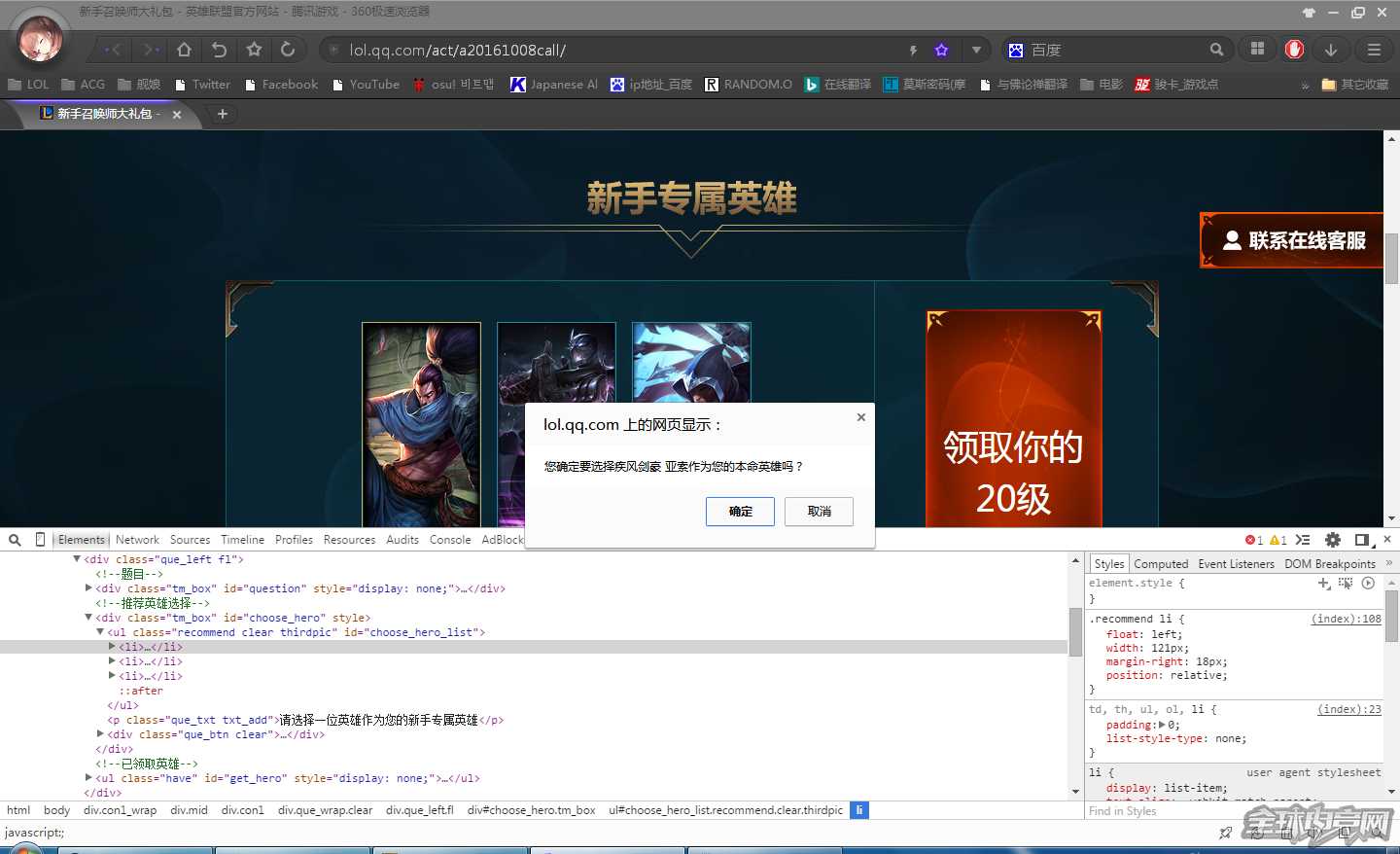The height and width of the screenshot is (854, 1400).
Task: Open the Computed styles tab
Action: [1161, 563]
